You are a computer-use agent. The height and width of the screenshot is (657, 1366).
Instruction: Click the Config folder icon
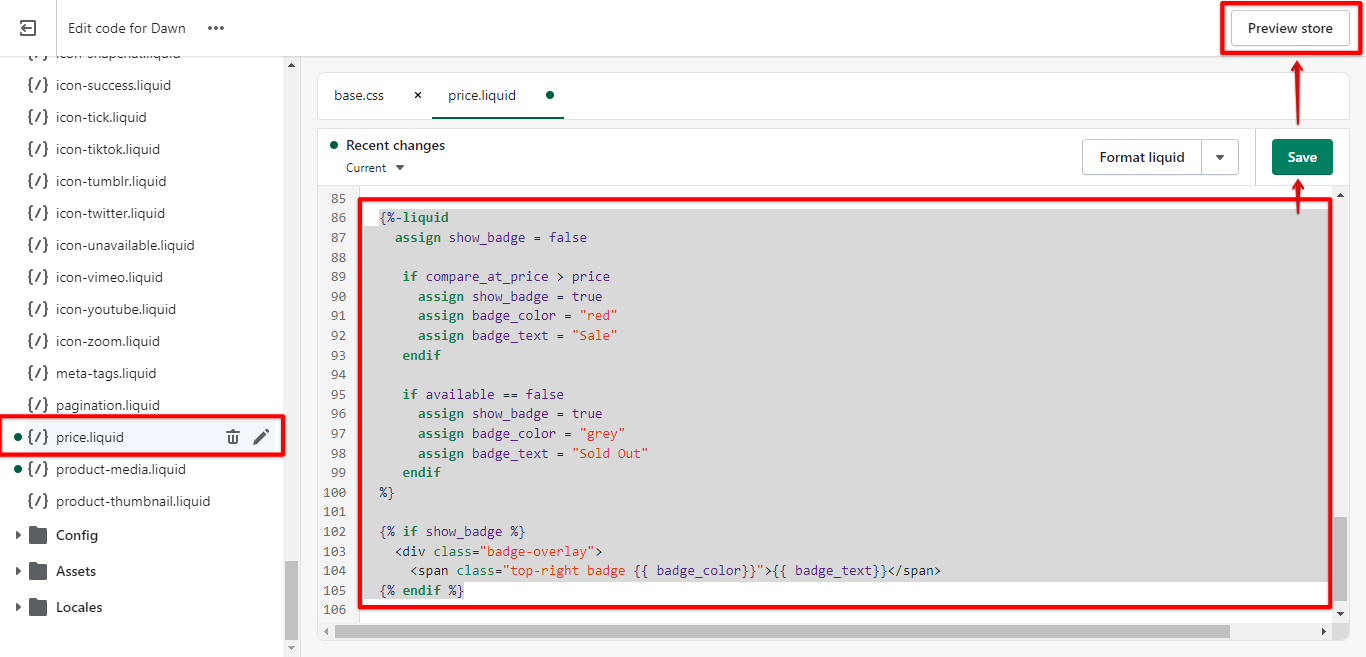coord(39,535)
